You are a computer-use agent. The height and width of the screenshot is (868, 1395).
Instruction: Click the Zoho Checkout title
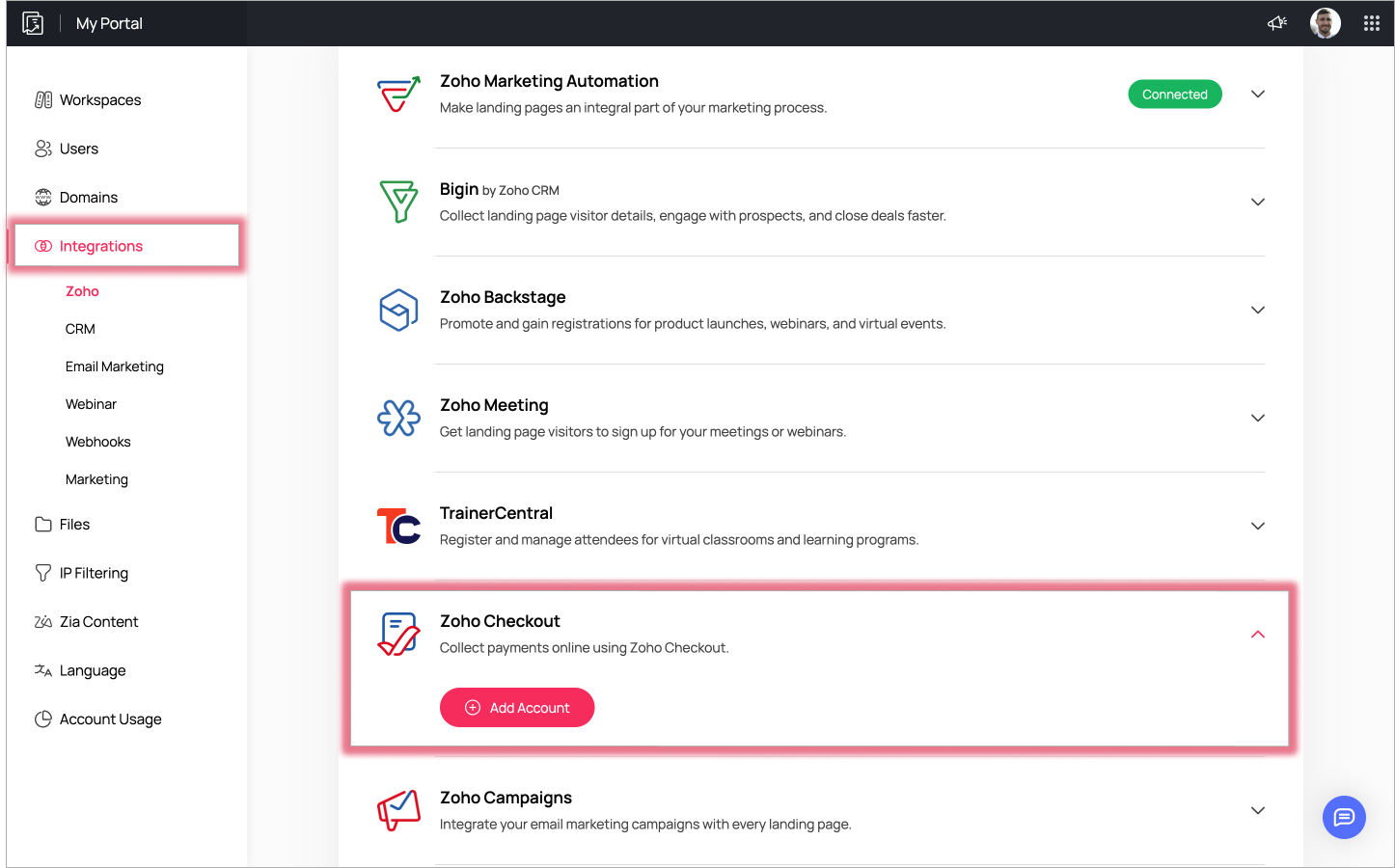click(500, 621)
